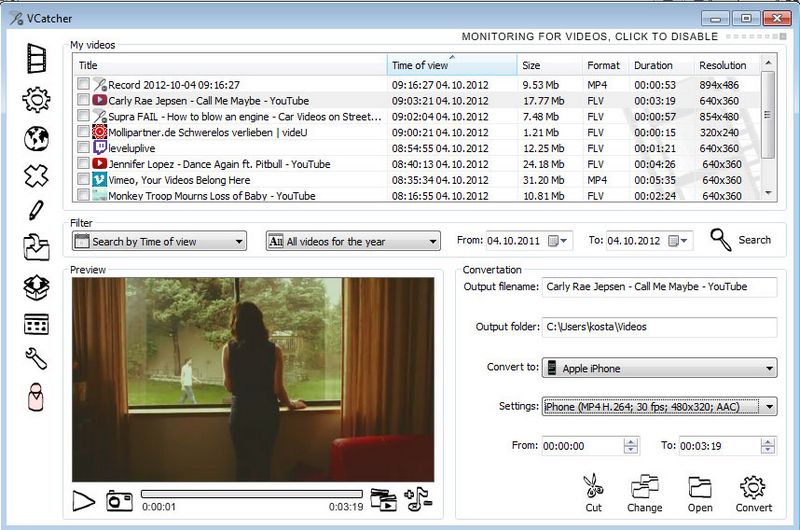Click the preview playback progress bar
Image resolution: width=800 pixels, height=530 pixels.
(x=252, y=494)
